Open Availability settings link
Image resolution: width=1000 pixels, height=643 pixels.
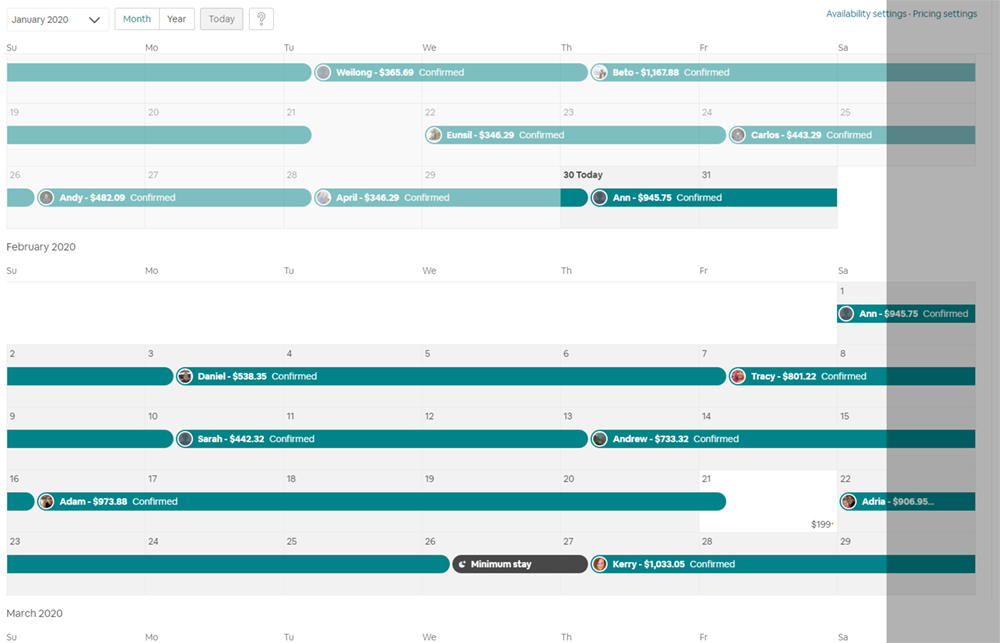[866, 14]
